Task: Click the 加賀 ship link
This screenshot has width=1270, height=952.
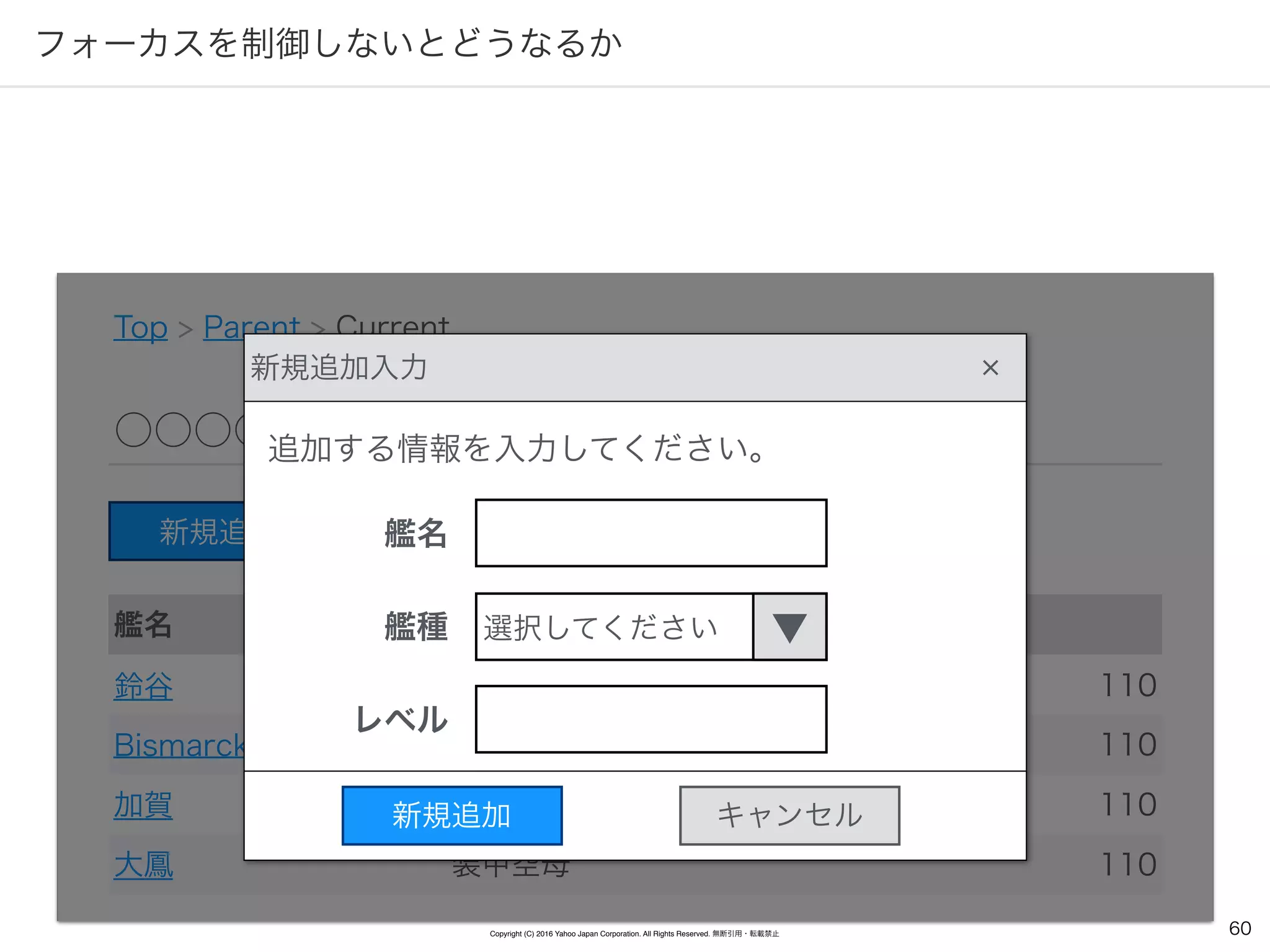Action: (143, 804)
